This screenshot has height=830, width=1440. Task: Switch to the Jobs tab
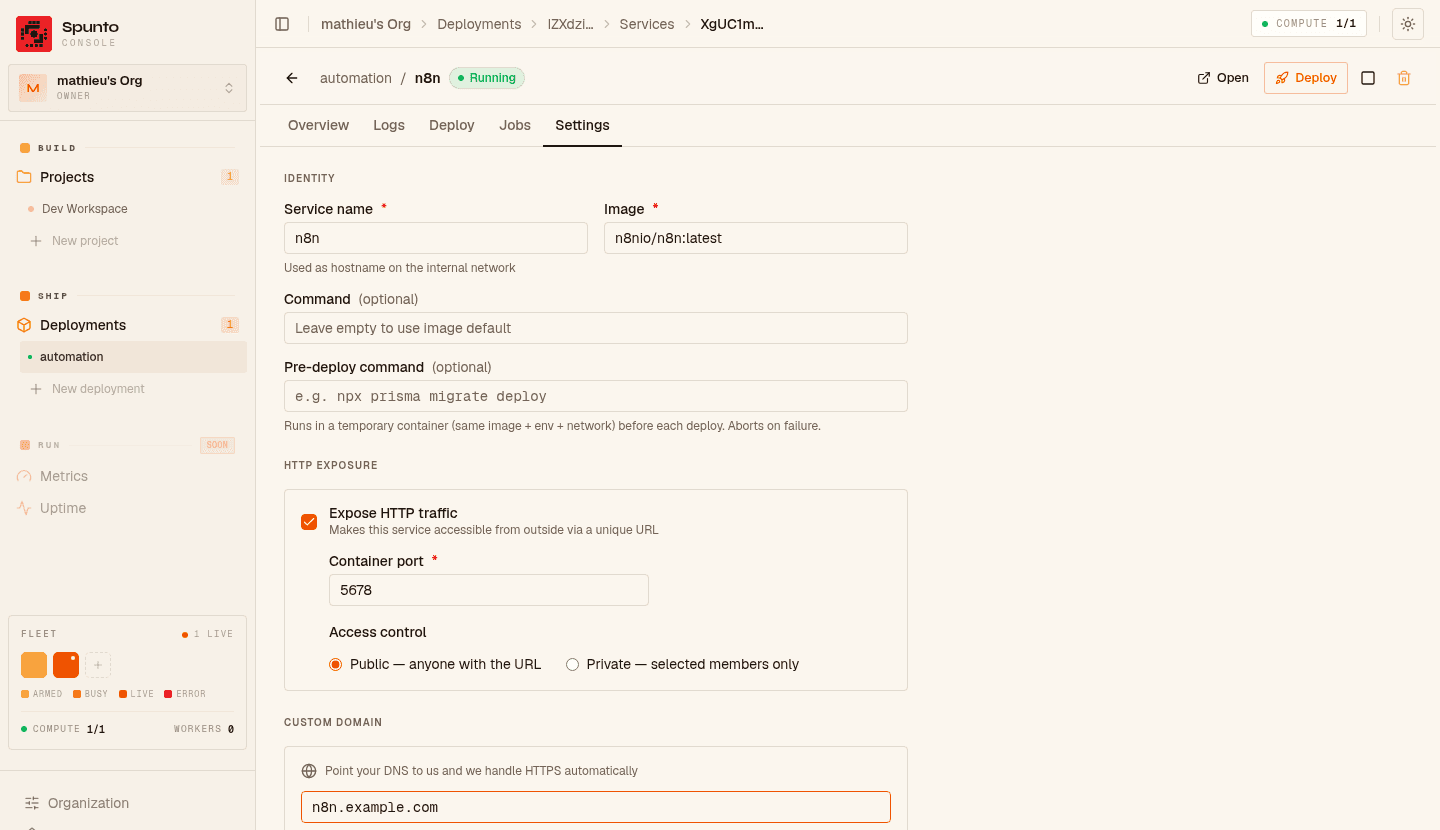pos(515,125)
